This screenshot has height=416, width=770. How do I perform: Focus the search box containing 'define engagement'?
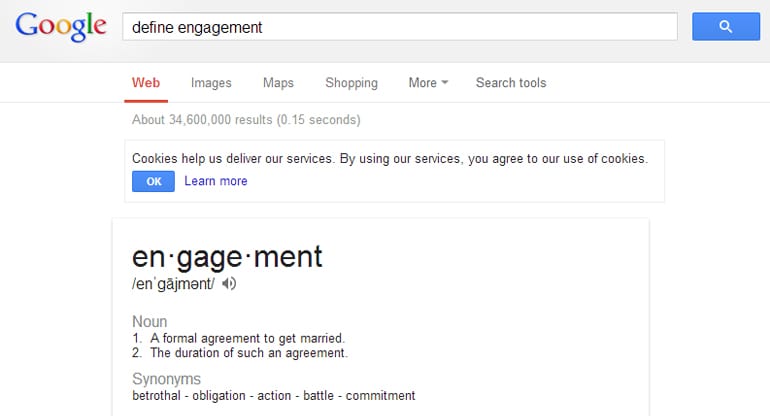click(400, 27)
